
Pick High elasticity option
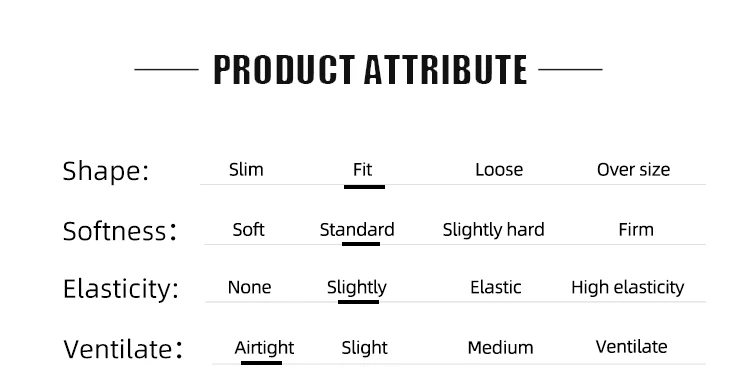pyautogui.click(x=628, y=288)
